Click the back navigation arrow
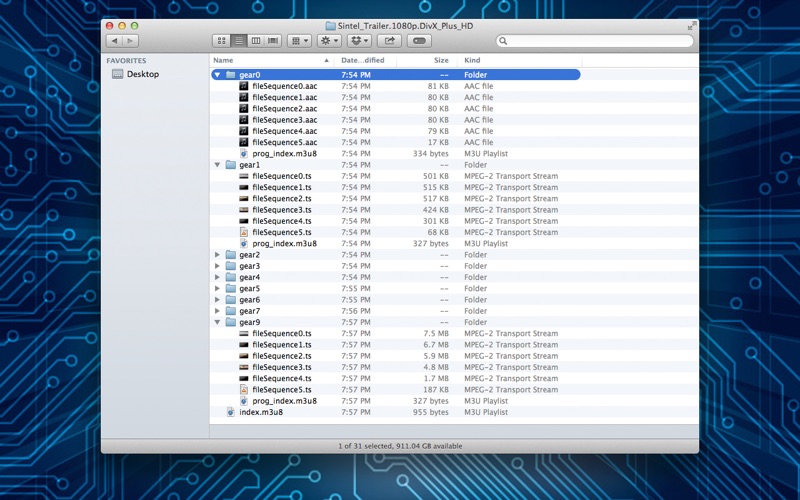Viewport: 800px width, 500px height. (114, 41)
